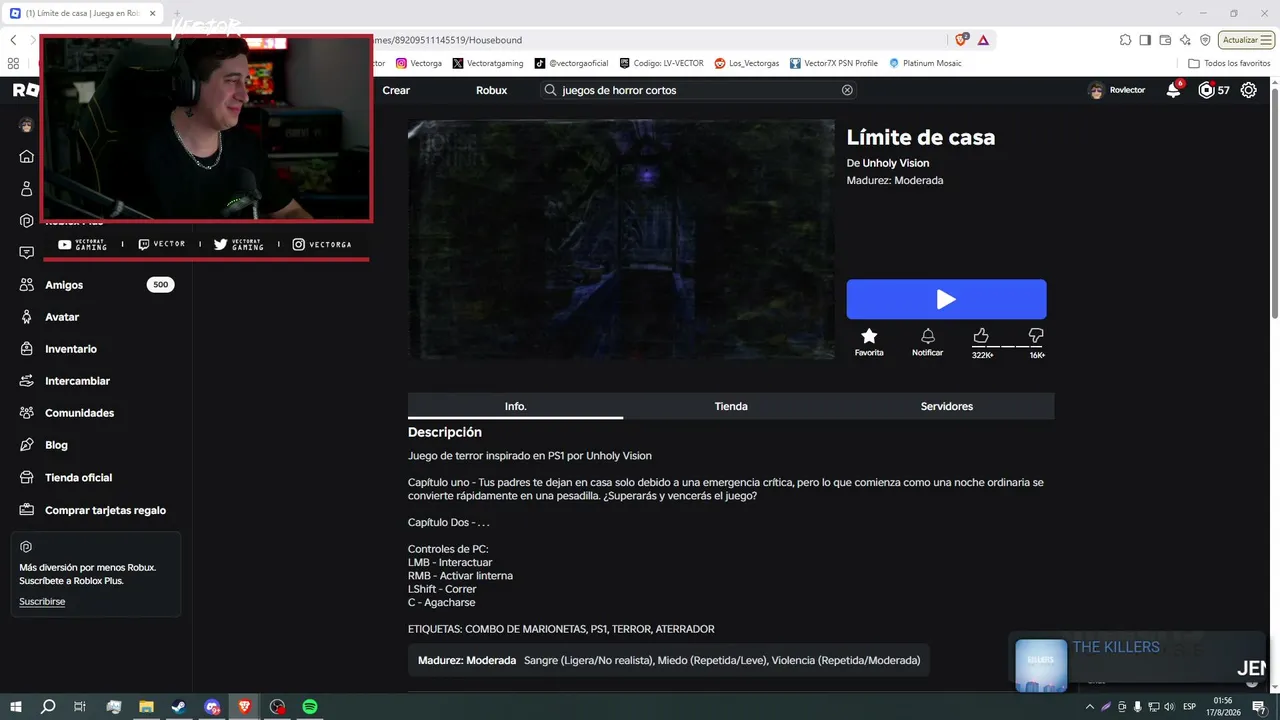This screenshot has width=1280, height=720.
Task: Open the Tienda oficial sidebar icon
Action: coord(27,477)
